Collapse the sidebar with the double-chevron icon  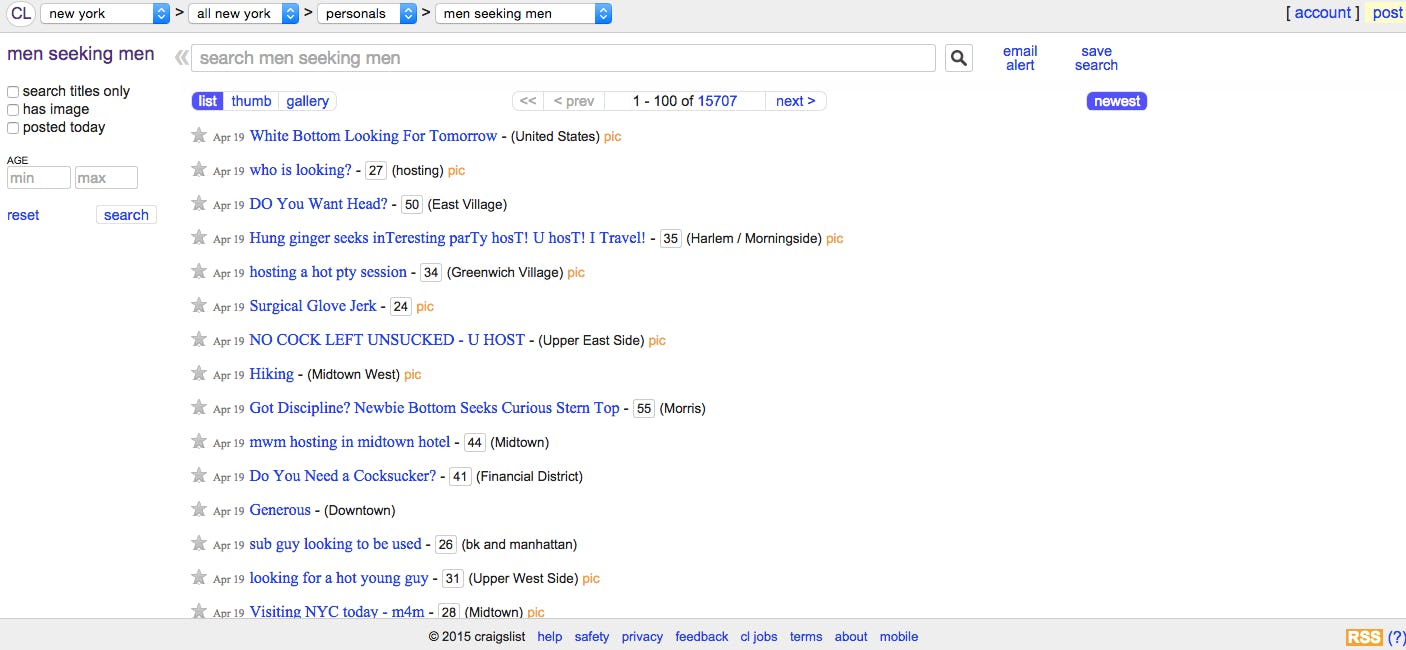pos(181,58)
